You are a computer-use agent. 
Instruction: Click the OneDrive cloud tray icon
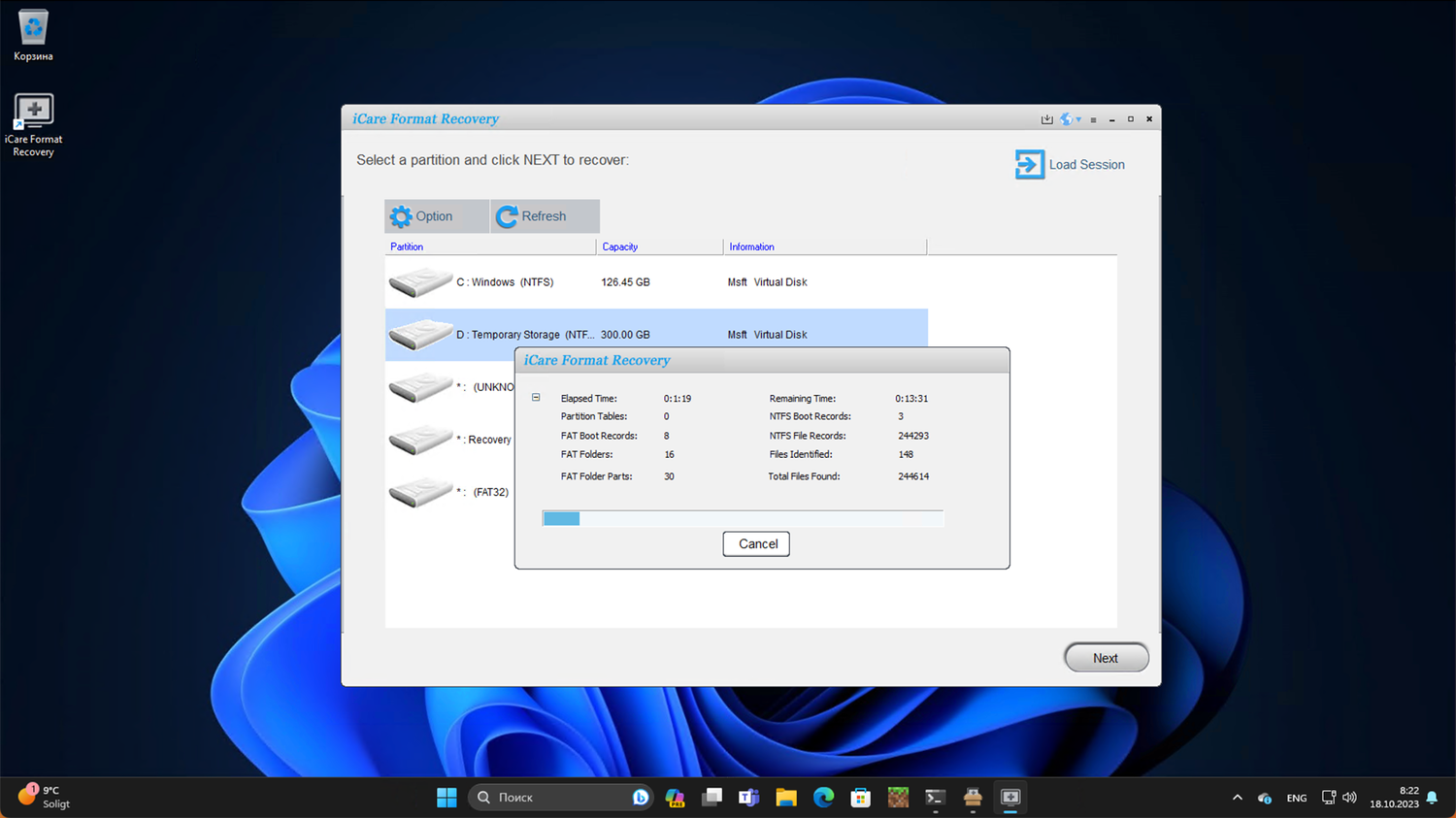pyautogui.click(x=1264, y=798)
